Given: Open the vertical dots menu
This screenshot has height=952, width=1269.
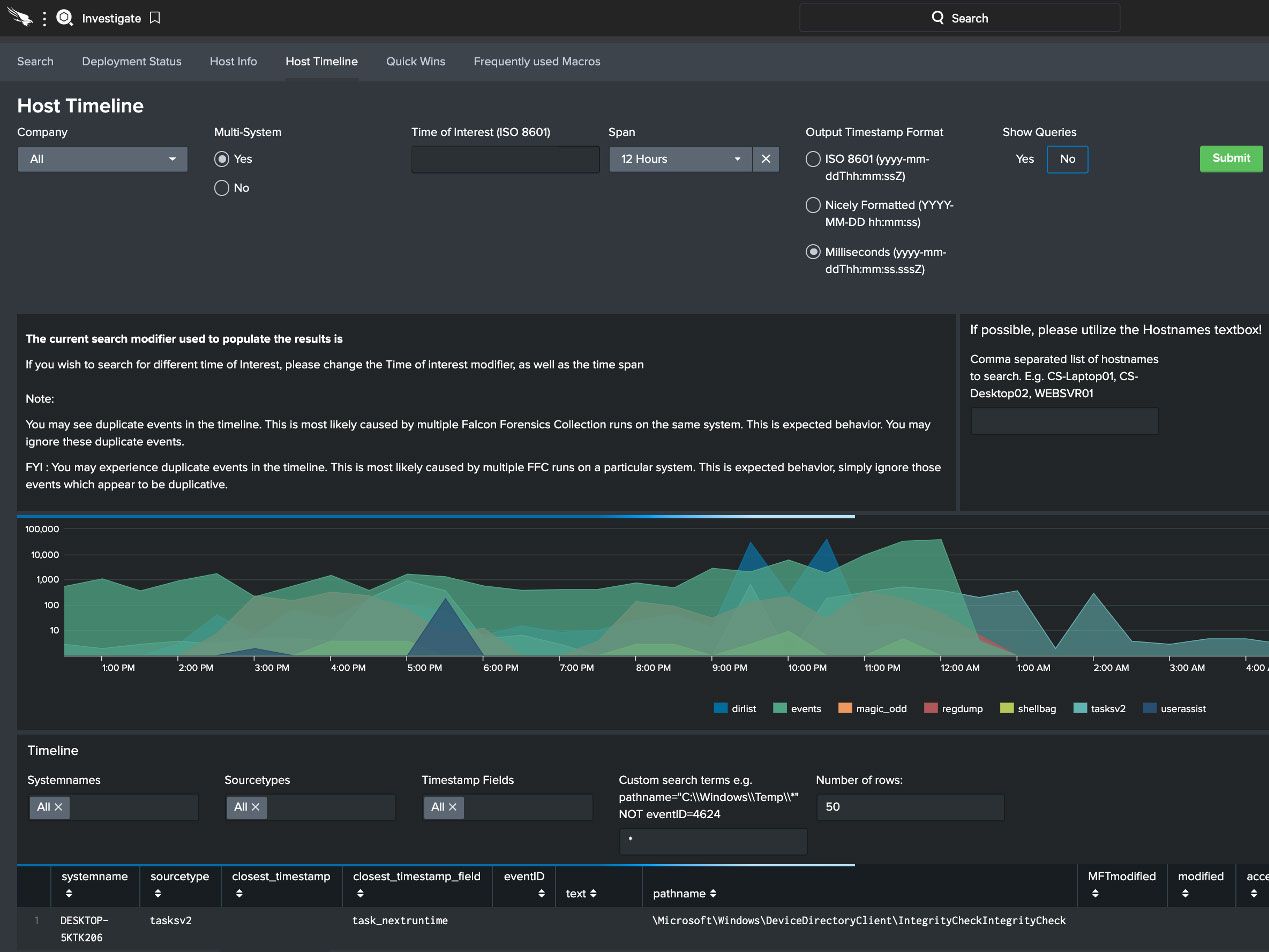Looking at the screenshot, I should pyautogui.click(x=44, y=18).
